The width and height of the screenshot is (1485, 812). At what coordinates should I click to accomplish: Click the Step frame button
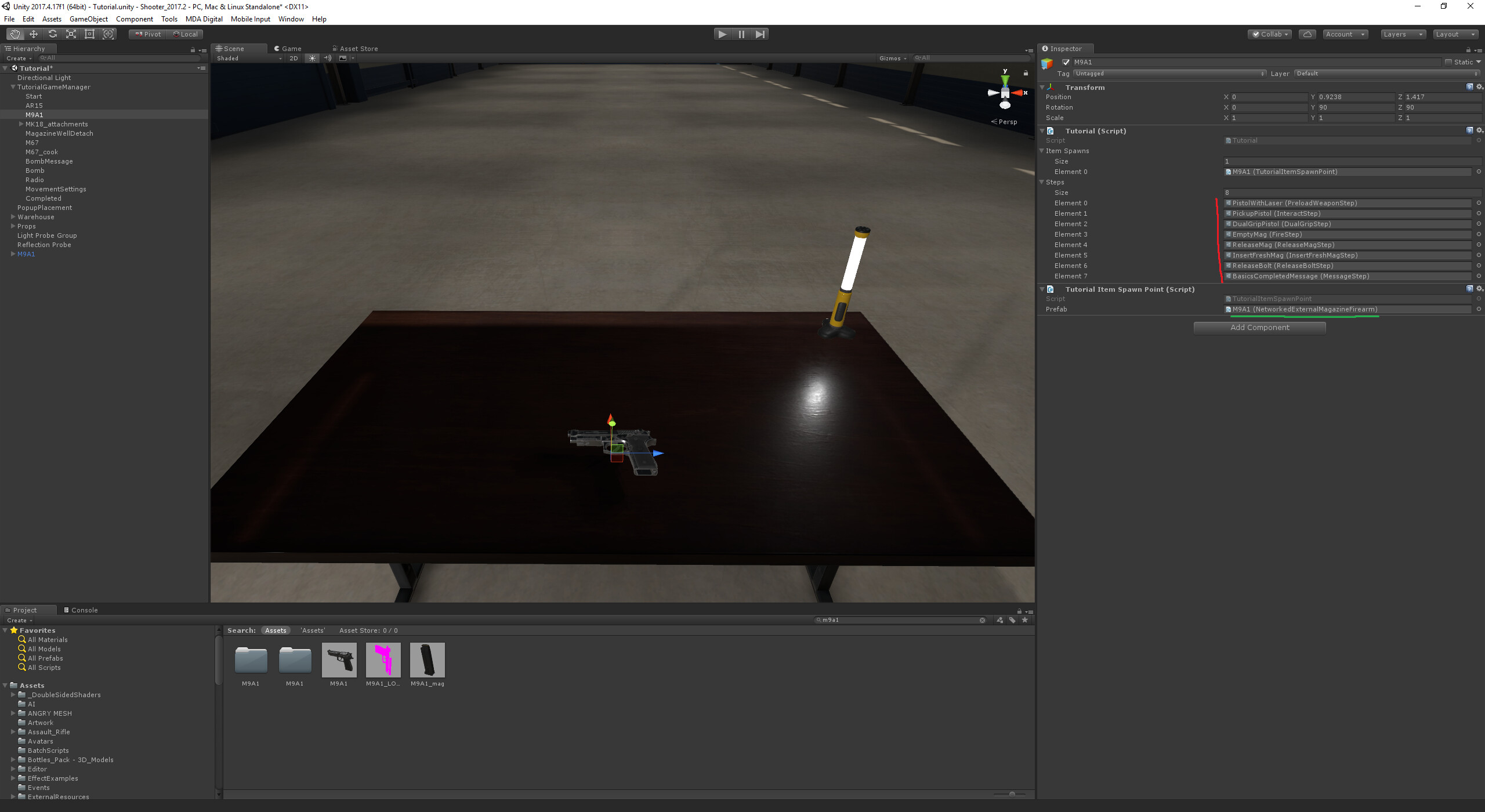[760, 34]
